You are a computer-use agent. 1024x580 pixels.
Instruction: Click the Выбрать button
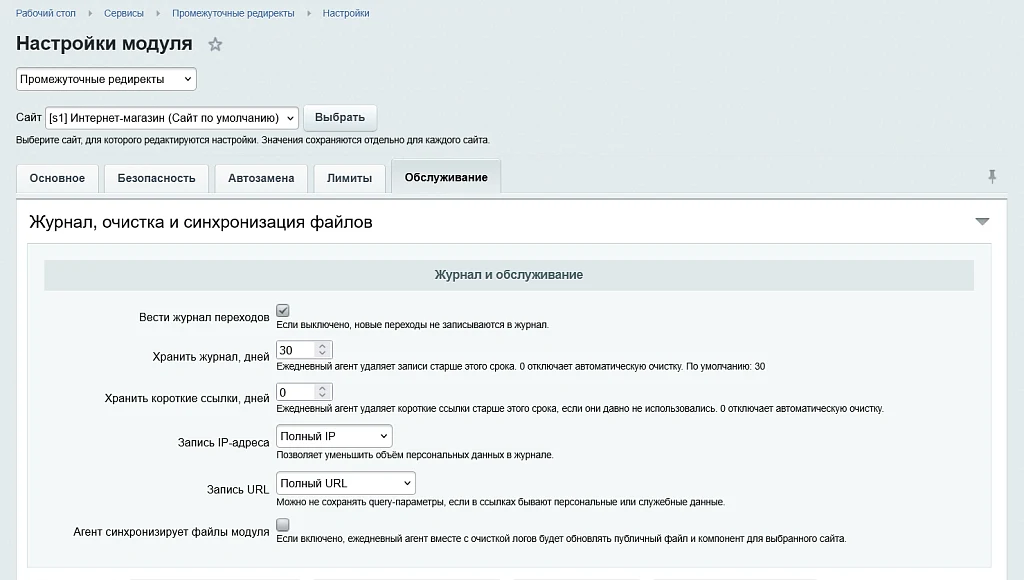tap(340, 118)
